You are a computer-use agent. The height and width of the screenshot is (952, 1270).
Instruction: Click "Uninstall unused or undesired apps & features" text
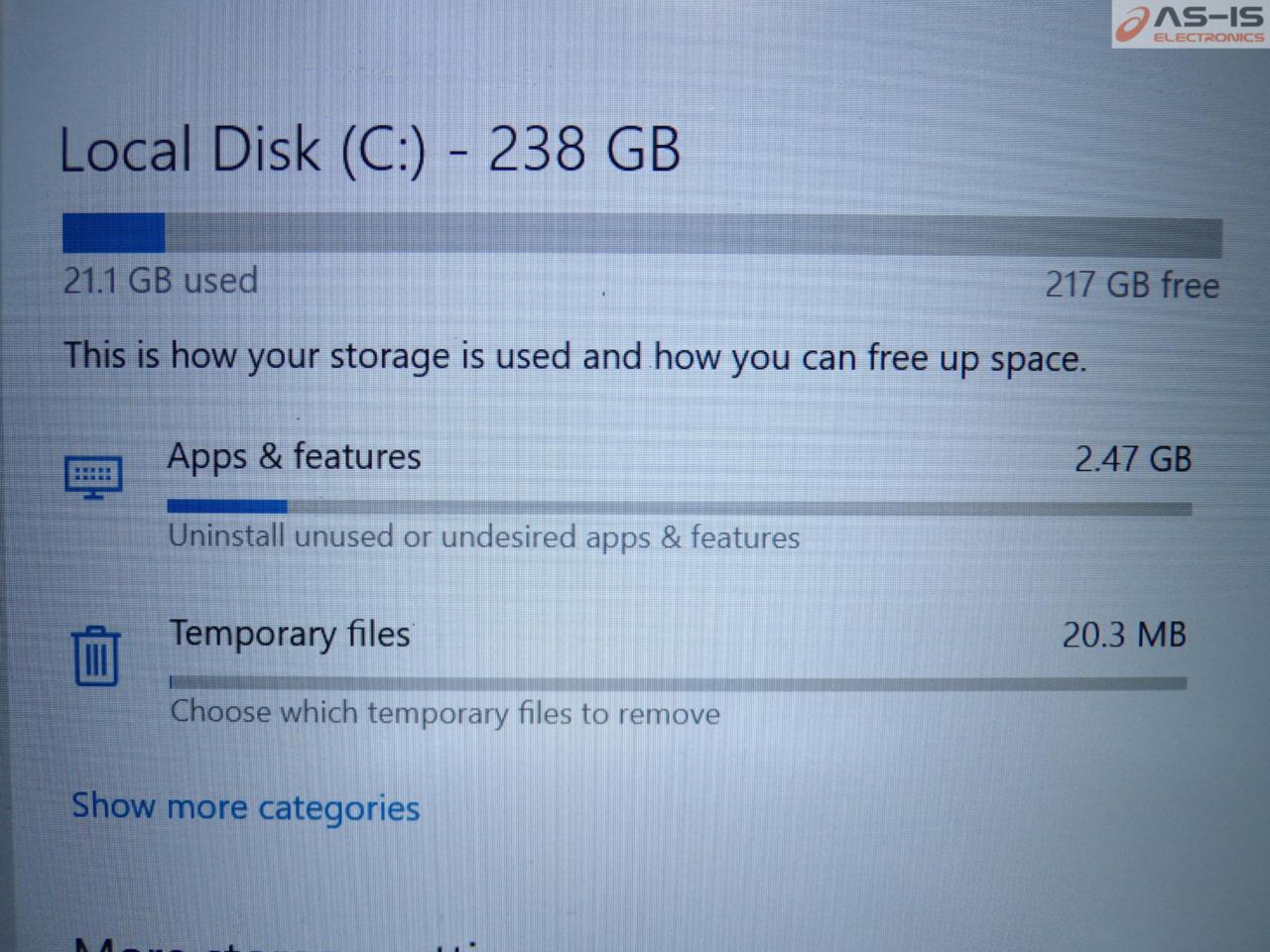pos(483,537)
